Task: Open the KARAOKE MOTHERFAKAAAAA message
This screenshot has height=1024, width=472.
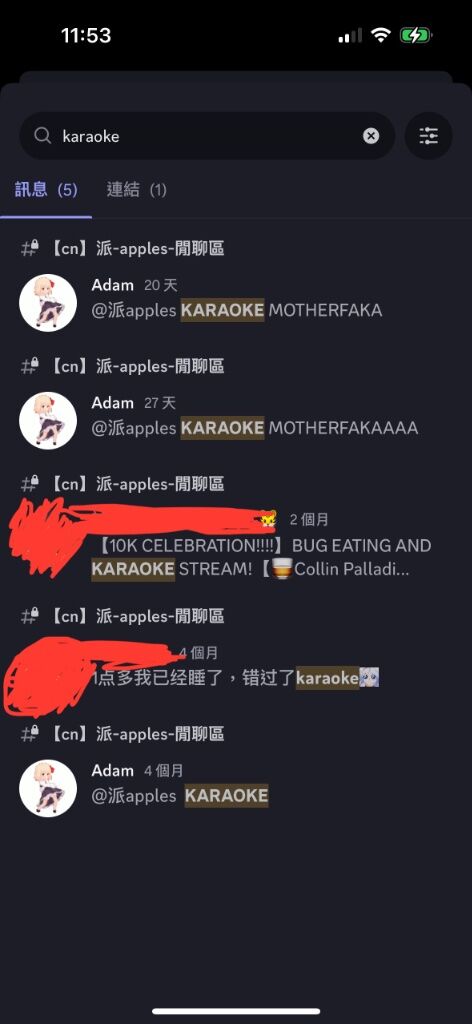Action: click(255, 428)
